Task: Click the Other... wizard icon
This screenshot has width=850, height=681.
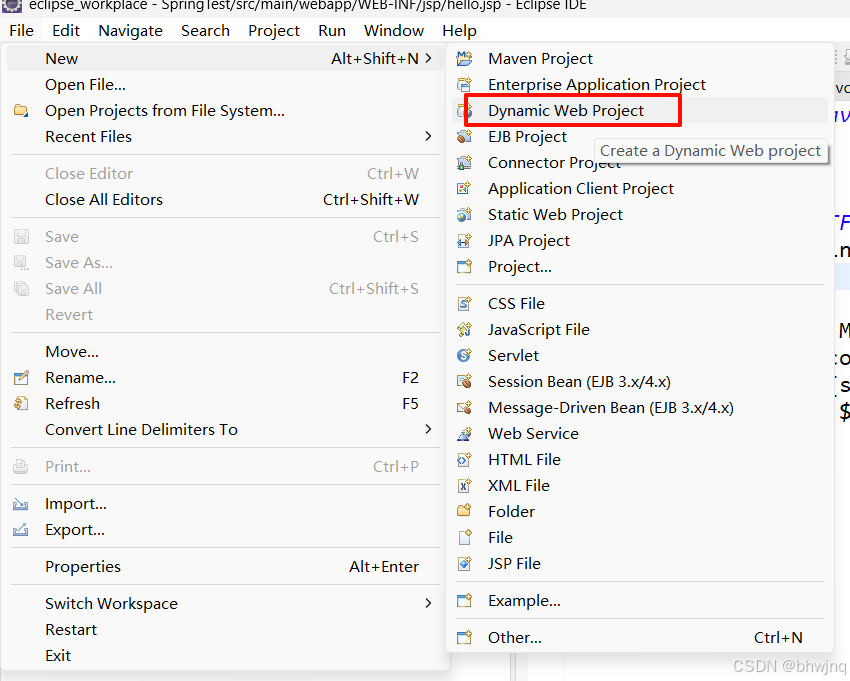Action: tap(464, 637)
